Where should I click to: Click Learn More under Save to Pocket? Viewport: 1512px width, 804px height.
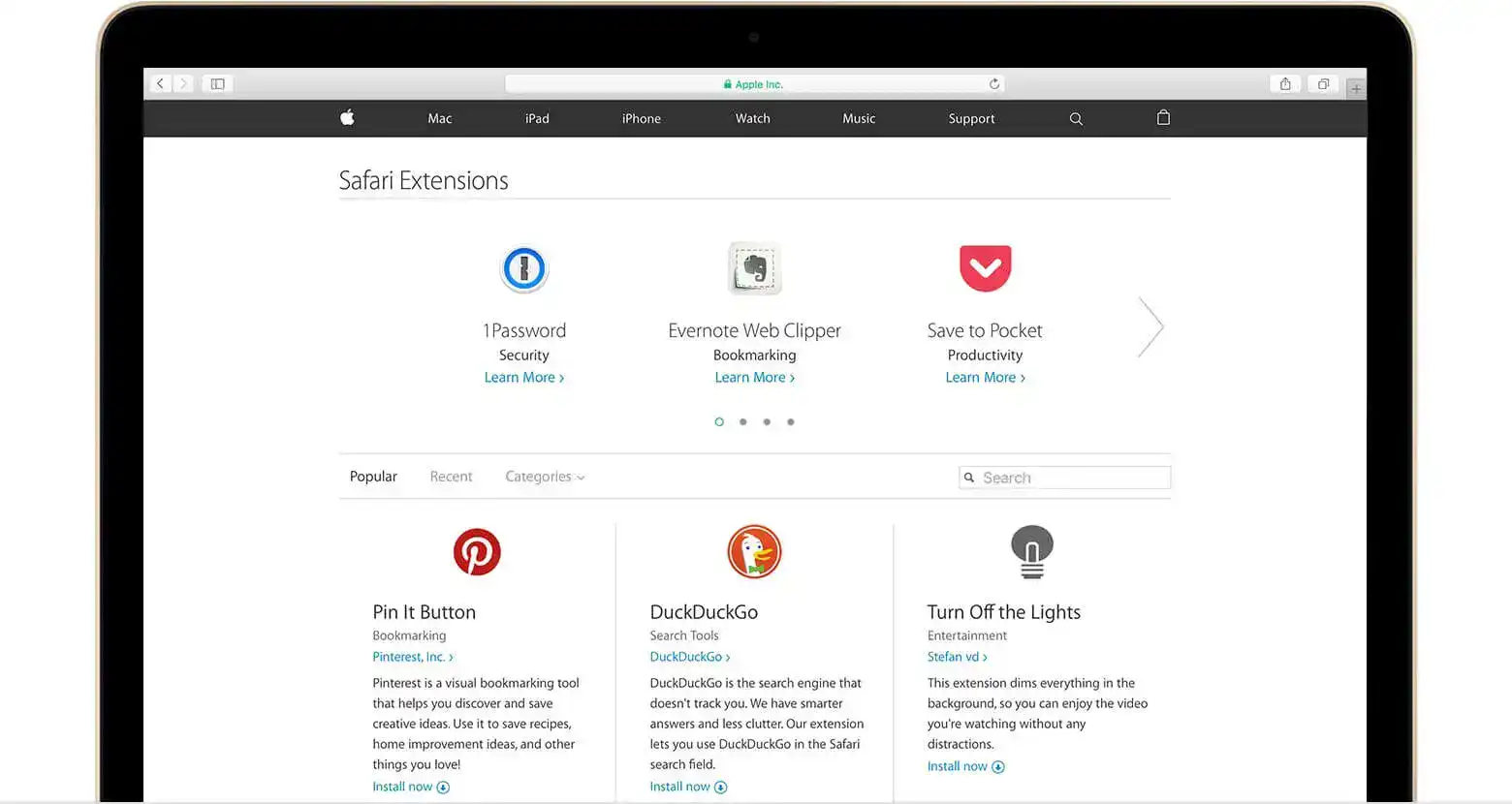pos(985,378)
